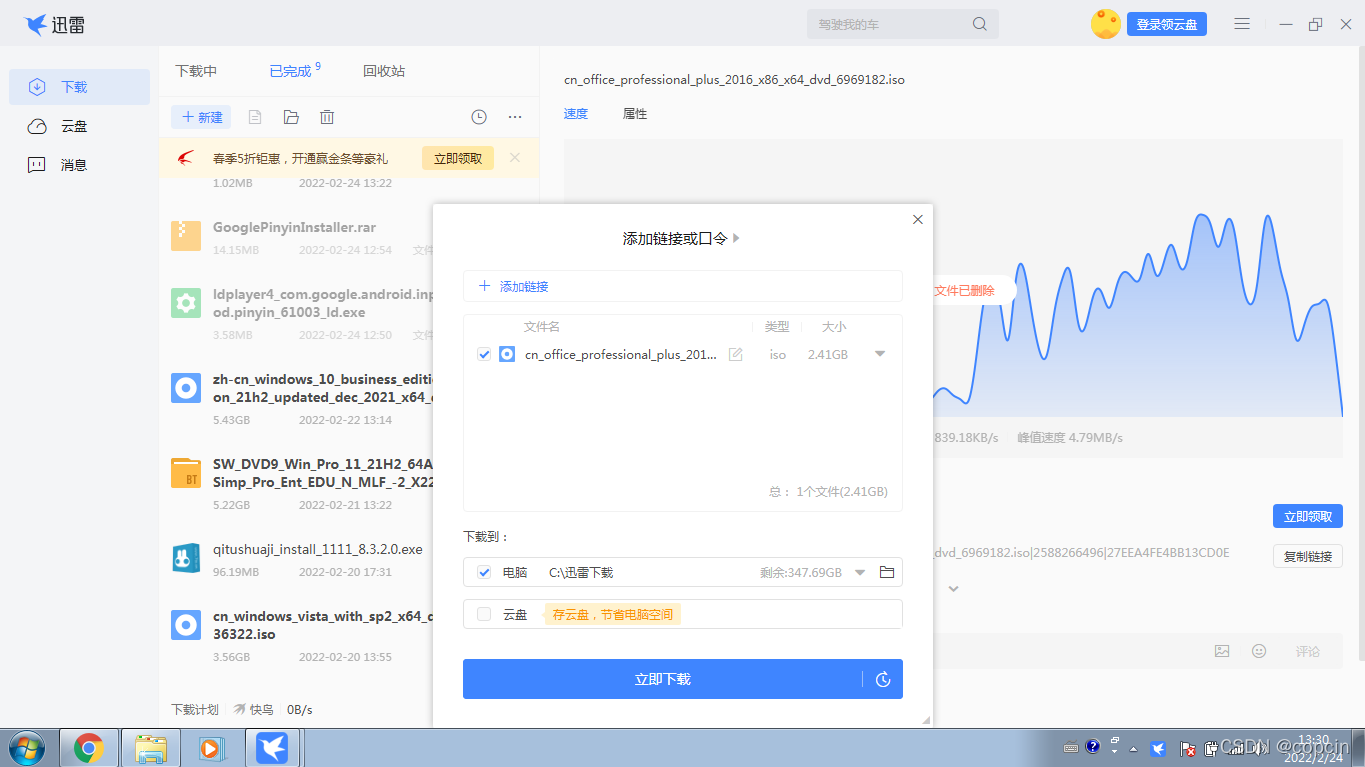Screen dimensions: 1365x767
Task: Enable the 云盘 storage checkbox
Action: [x=484, y=614]
